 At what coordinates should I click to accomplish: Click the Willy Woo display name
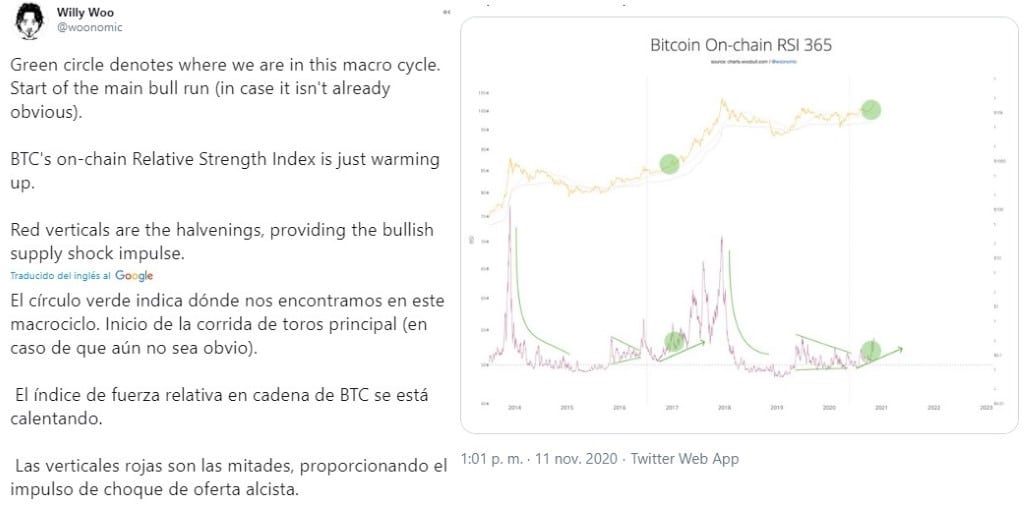(85, 12)
